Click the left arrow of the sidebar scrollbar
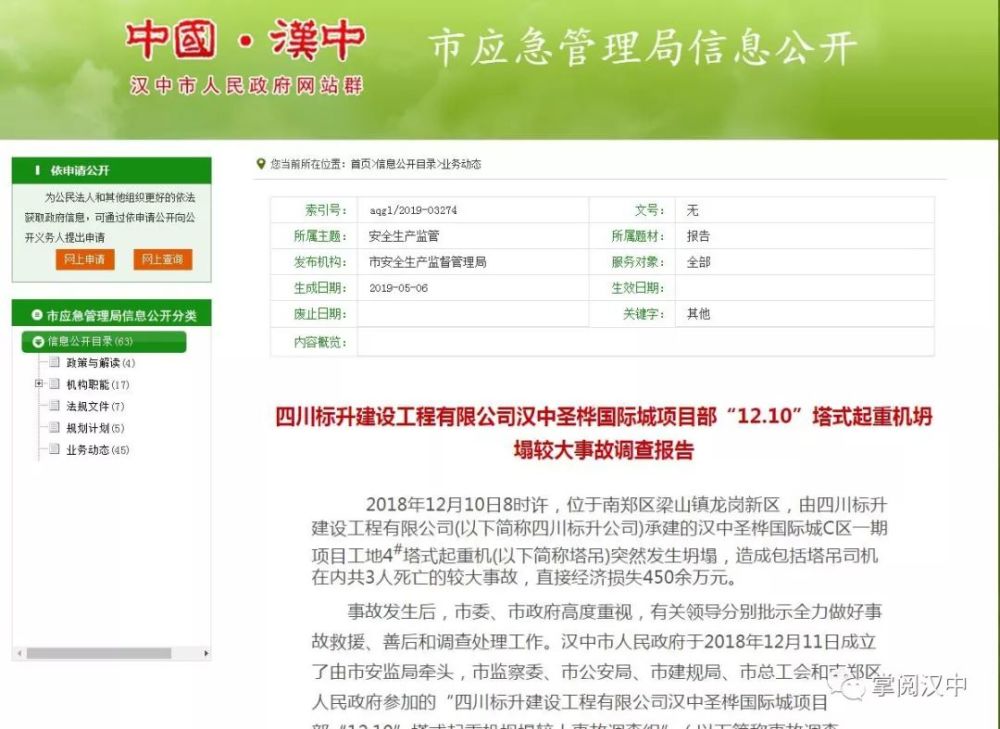This screenshot has height=729, width=1000. tap(20, 653)
